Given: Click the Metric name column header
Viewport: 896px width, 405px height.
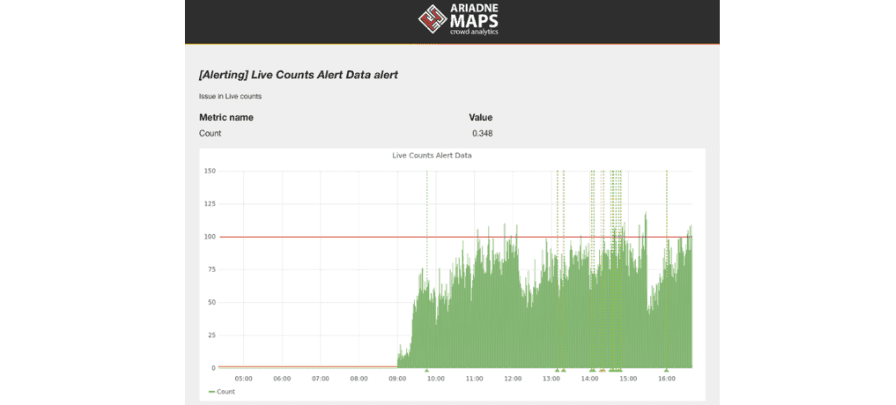Looking at the screenshot, I should click(x=226, y=118).
